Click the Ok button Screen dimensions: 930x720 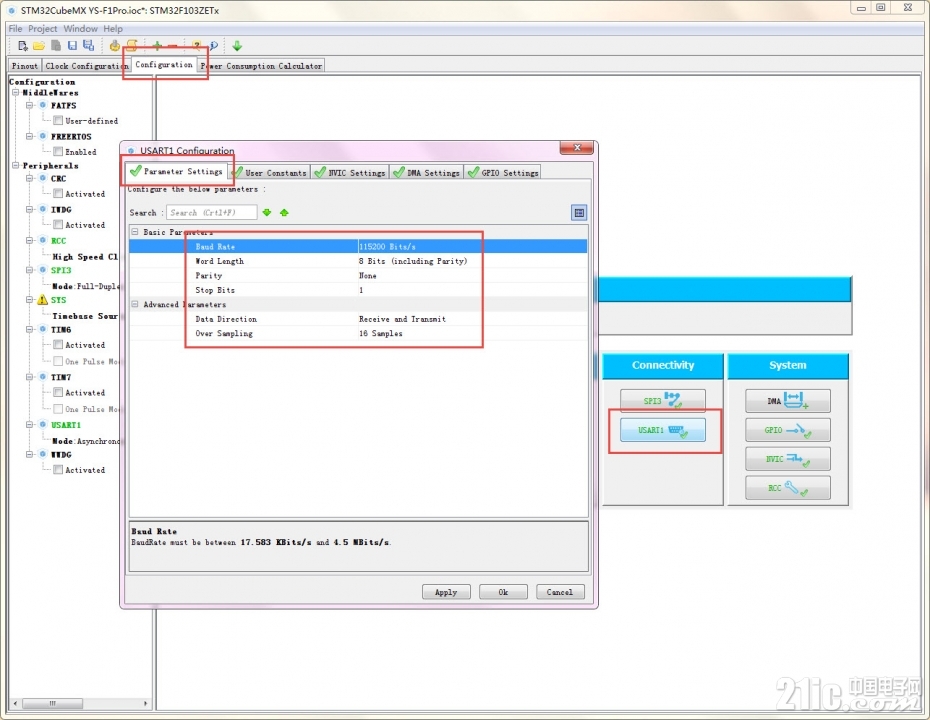point(503,592)
